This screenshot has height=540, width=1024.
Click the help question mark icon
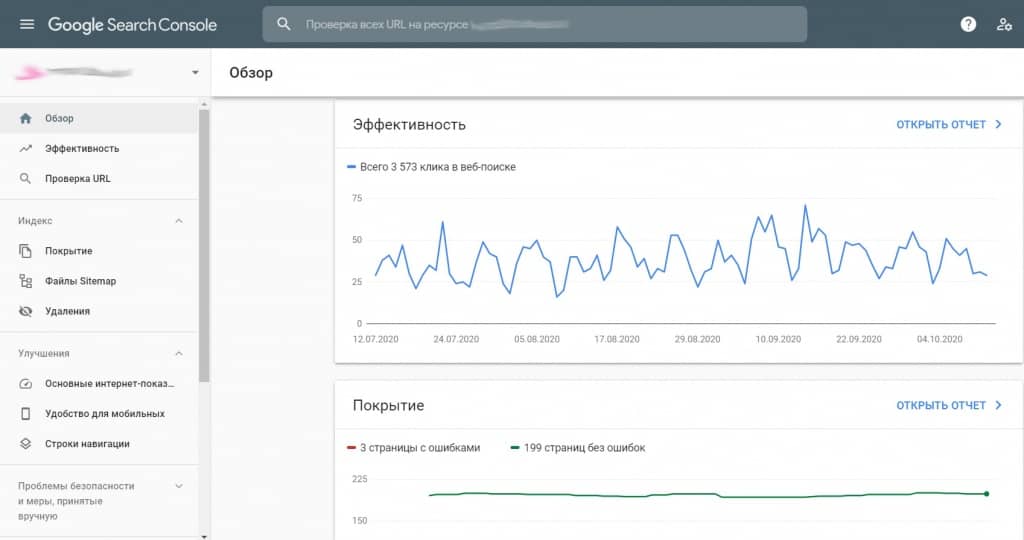968,24
